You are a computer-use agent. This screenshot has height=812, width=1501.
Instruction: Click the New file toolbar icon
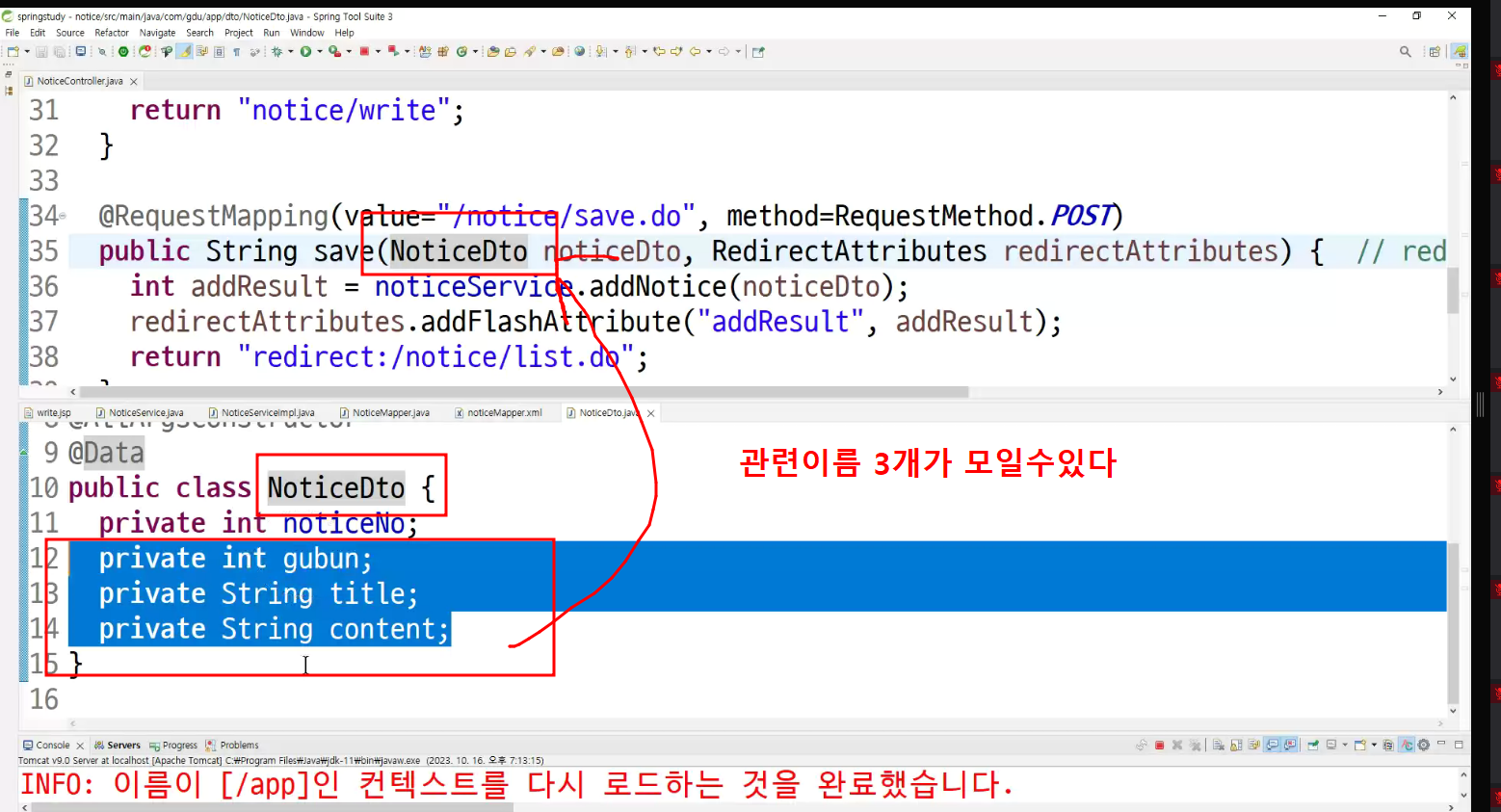tap(13, 52)
